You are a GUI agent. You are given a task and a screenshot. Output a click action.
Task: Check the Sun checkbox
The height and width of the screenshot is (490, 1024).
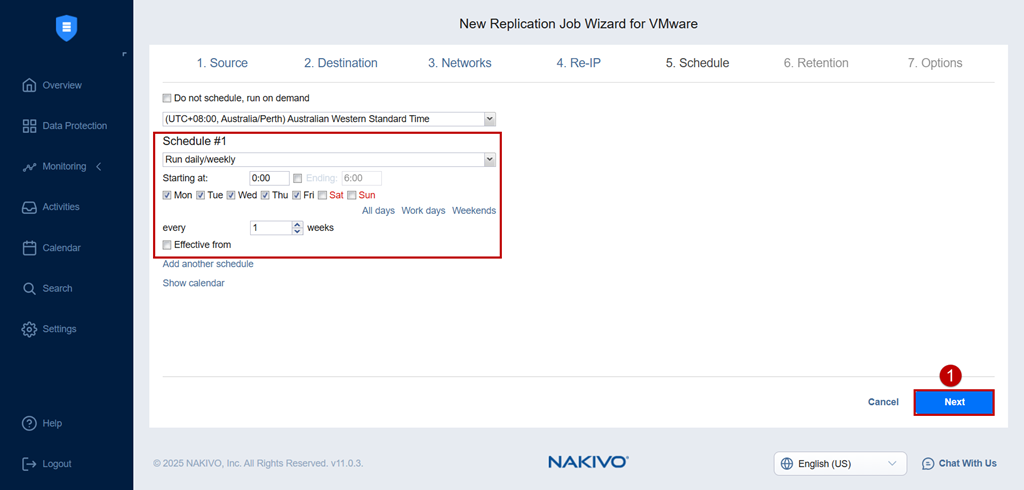click(x=351, y=195)
